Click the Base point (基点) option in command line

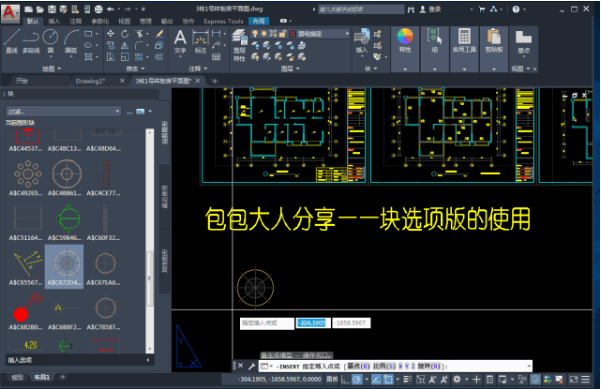tap(358, 366)
